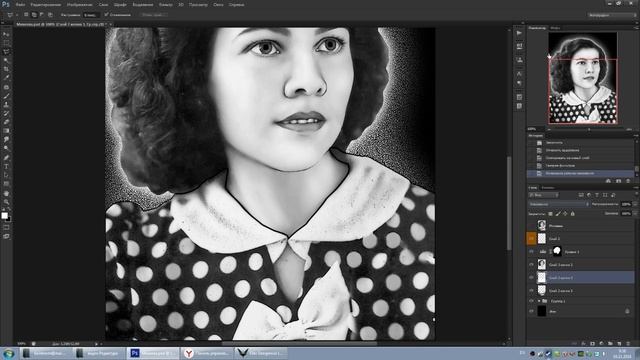Hide the layer group

[531, 301]
